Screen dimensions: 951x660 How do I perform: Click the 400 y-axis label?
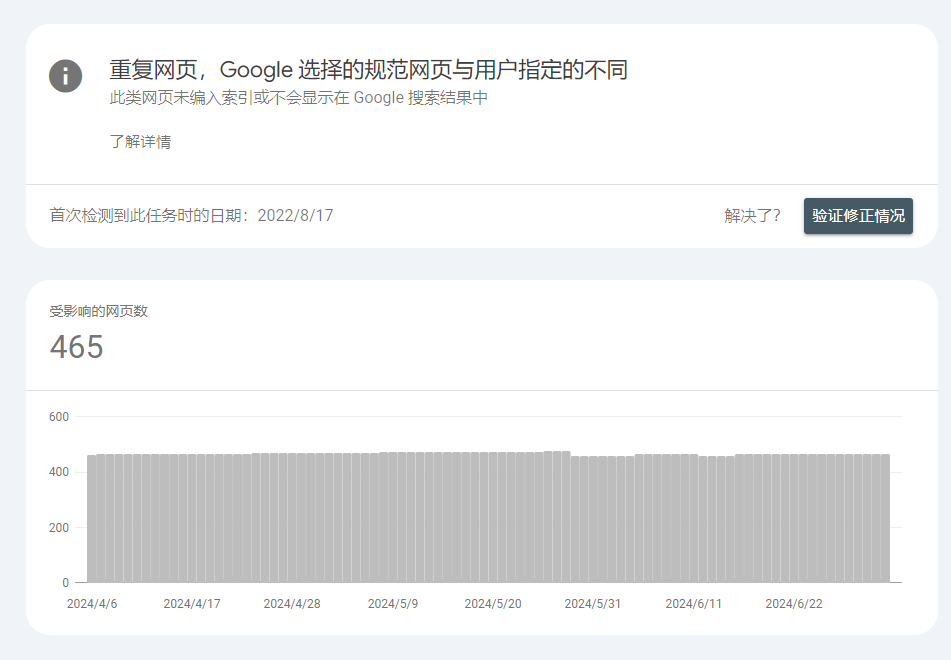tap(59, 472)
